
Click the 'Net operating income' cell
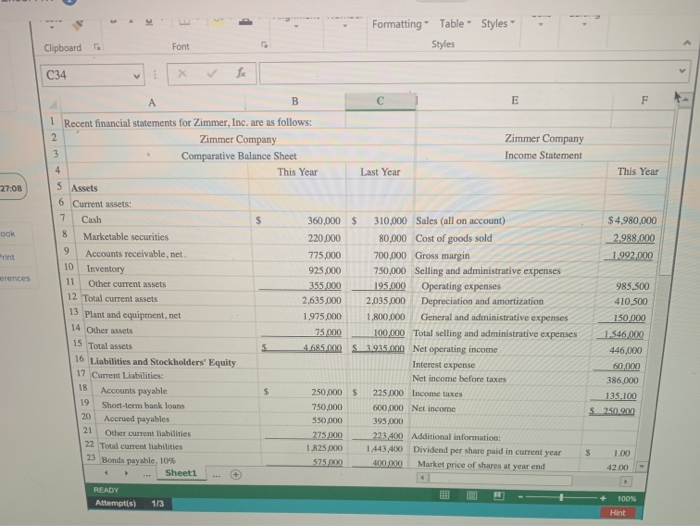click(x=455, y=349)
